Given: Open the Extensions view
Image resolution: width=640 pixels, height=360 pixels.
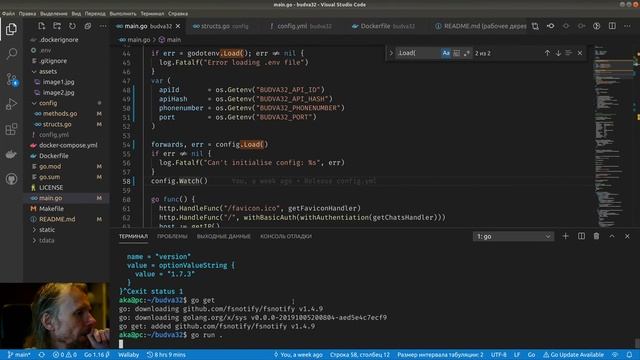Looking at the screenshot, I should point(11,129).
